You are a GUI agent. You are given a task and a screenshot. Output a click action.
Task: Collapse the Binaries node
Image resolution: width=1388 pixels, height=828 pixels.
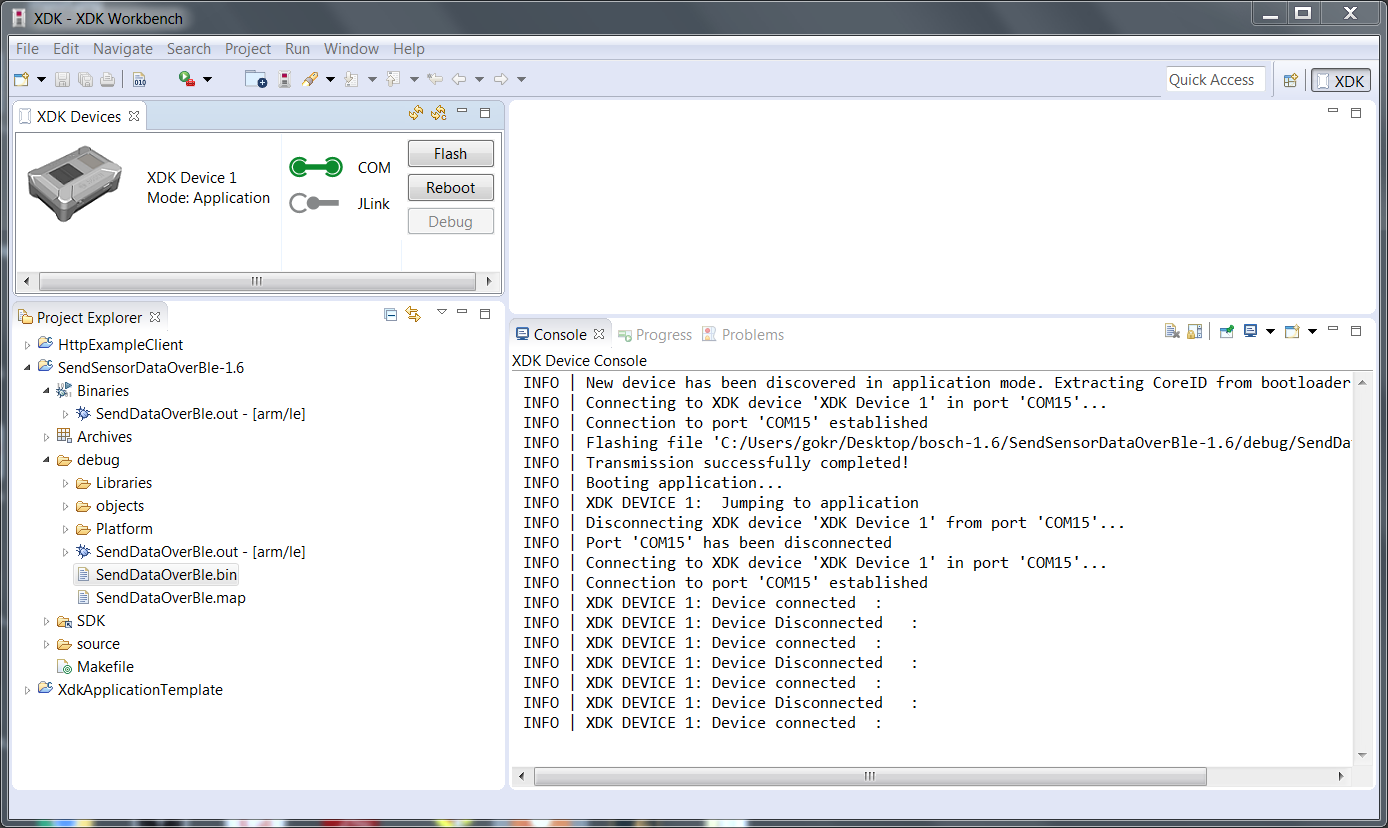tap(46, 391)
